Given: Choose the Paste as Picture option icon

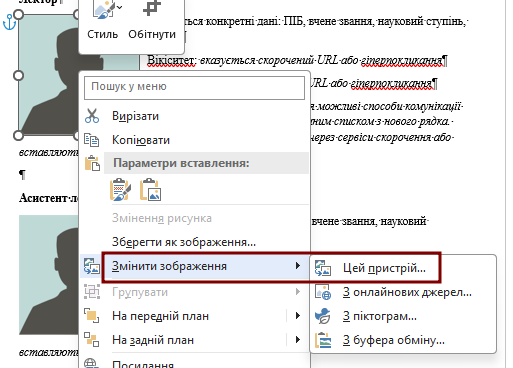Looking at the screenshot, I should point(150,190).
